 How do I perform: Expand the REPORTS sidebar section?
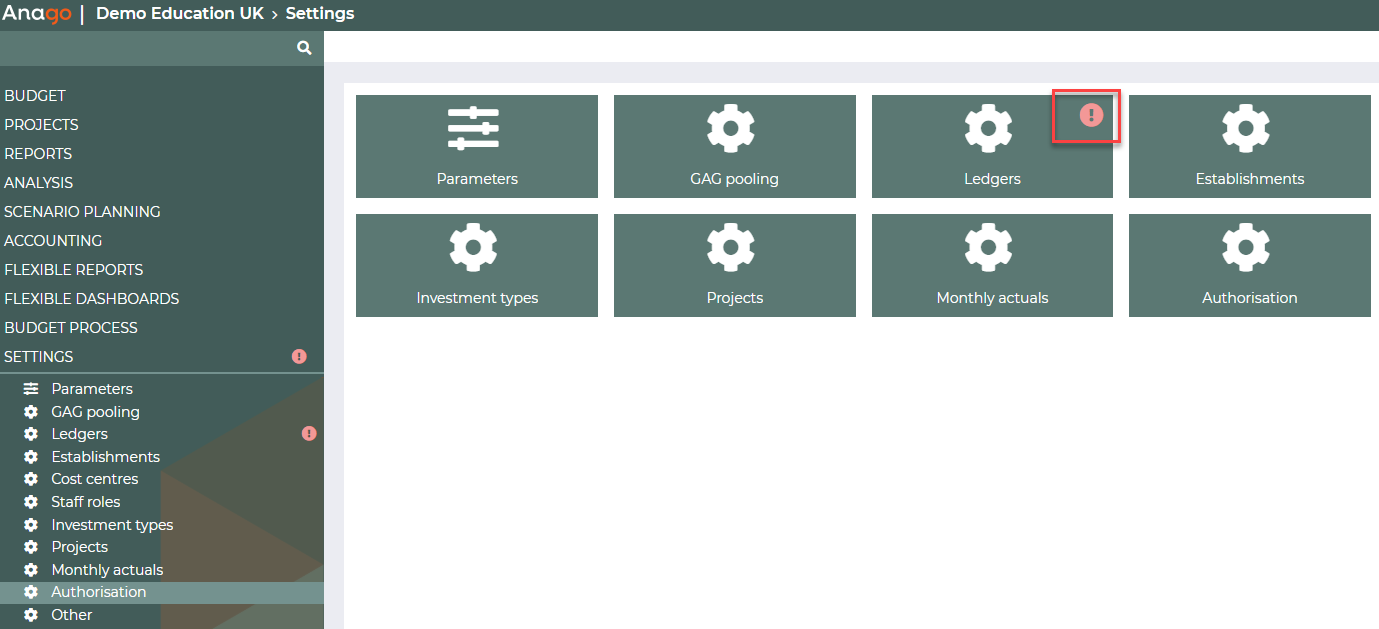click(38, 154)
